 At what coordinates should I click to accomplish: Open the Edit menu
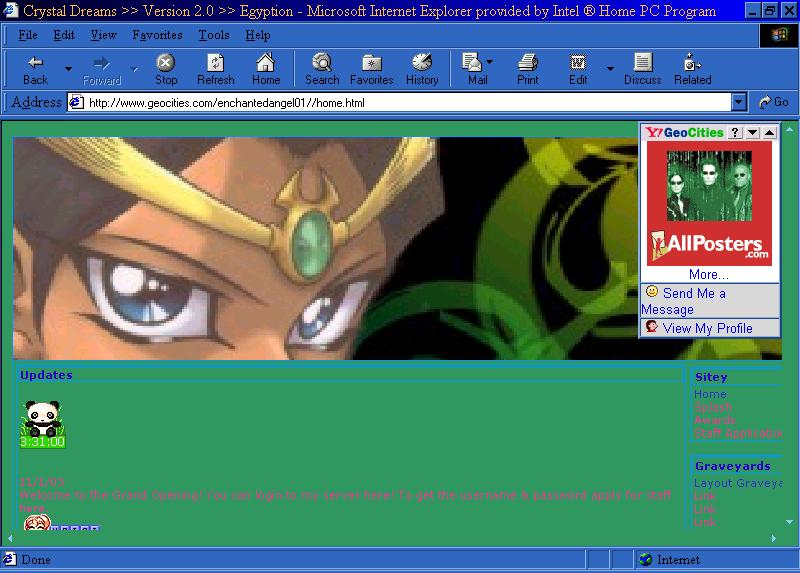(64, 35)
